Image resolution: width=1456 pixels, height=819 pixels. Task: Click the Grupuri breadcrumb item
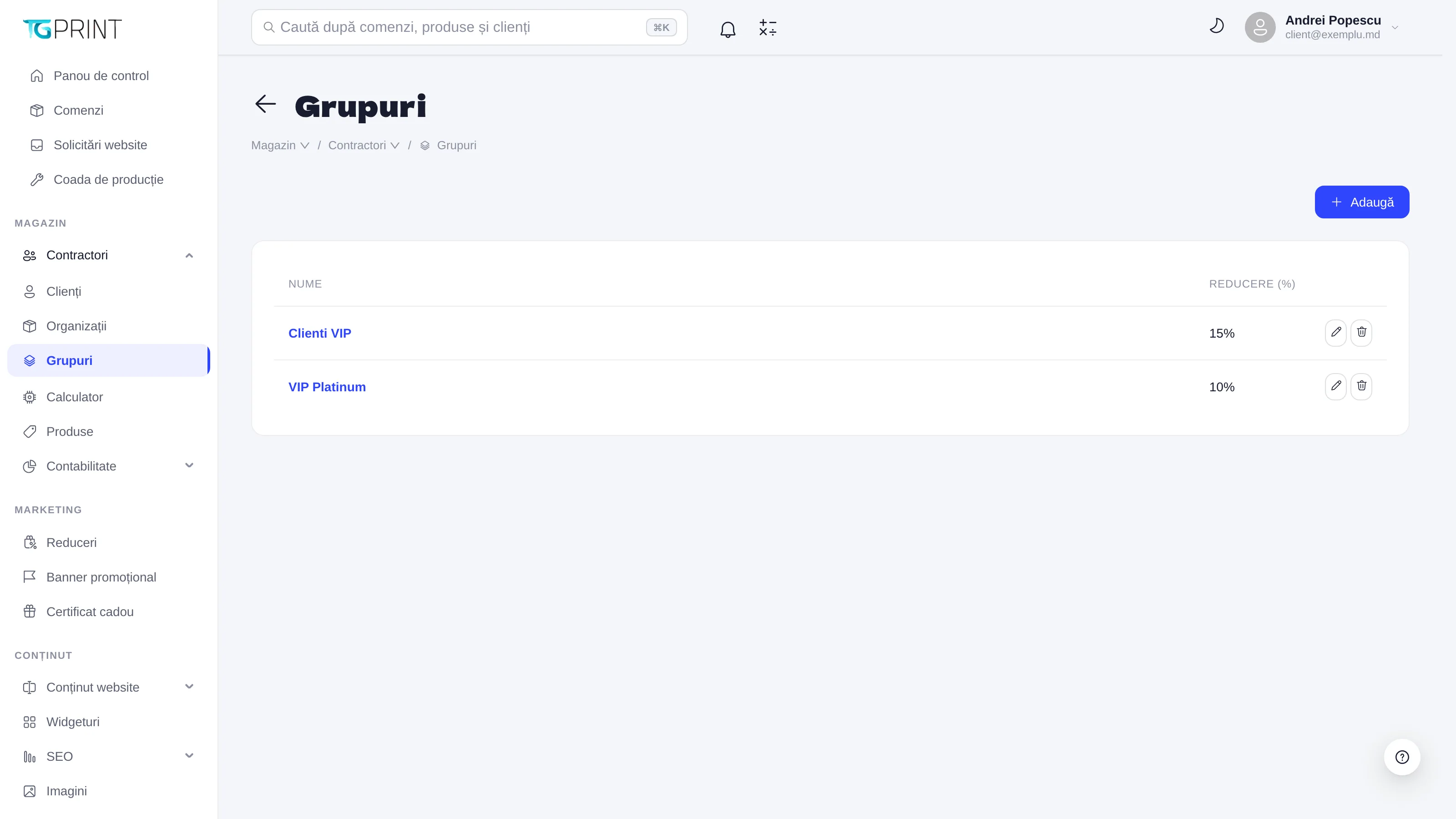(449, 145)
